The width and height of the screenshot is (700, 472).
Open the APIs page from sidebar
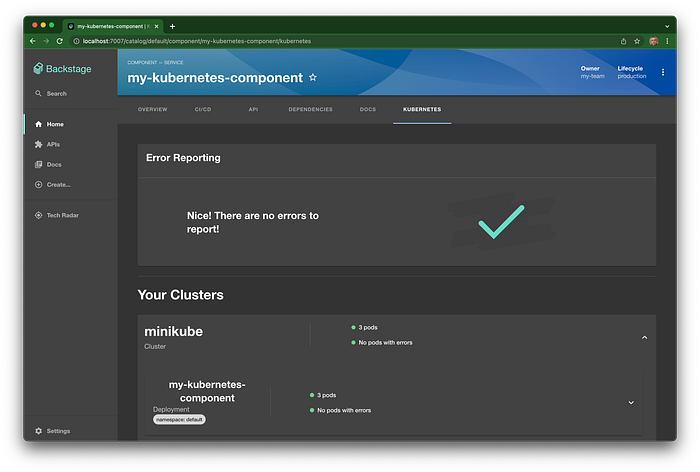pyautogui.click(x=47, y=144)
